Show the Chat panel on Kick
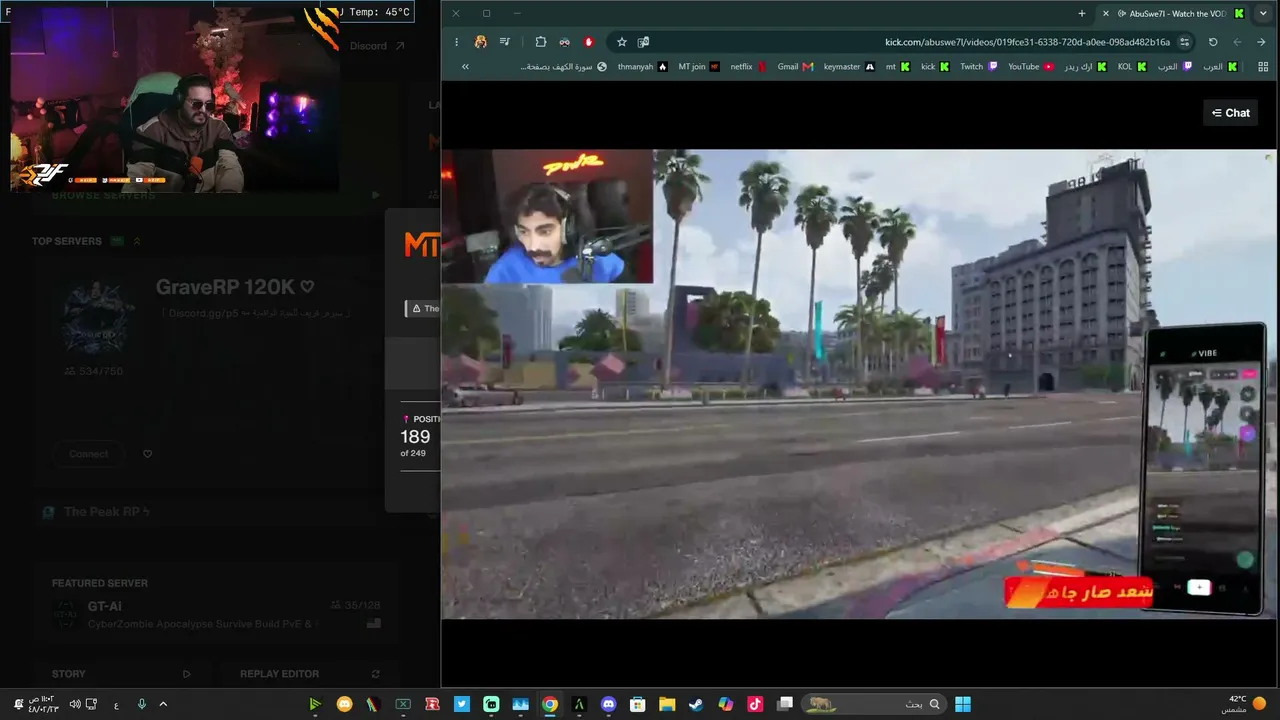This screenshot has height=720, width=1280. [1231, 113]
